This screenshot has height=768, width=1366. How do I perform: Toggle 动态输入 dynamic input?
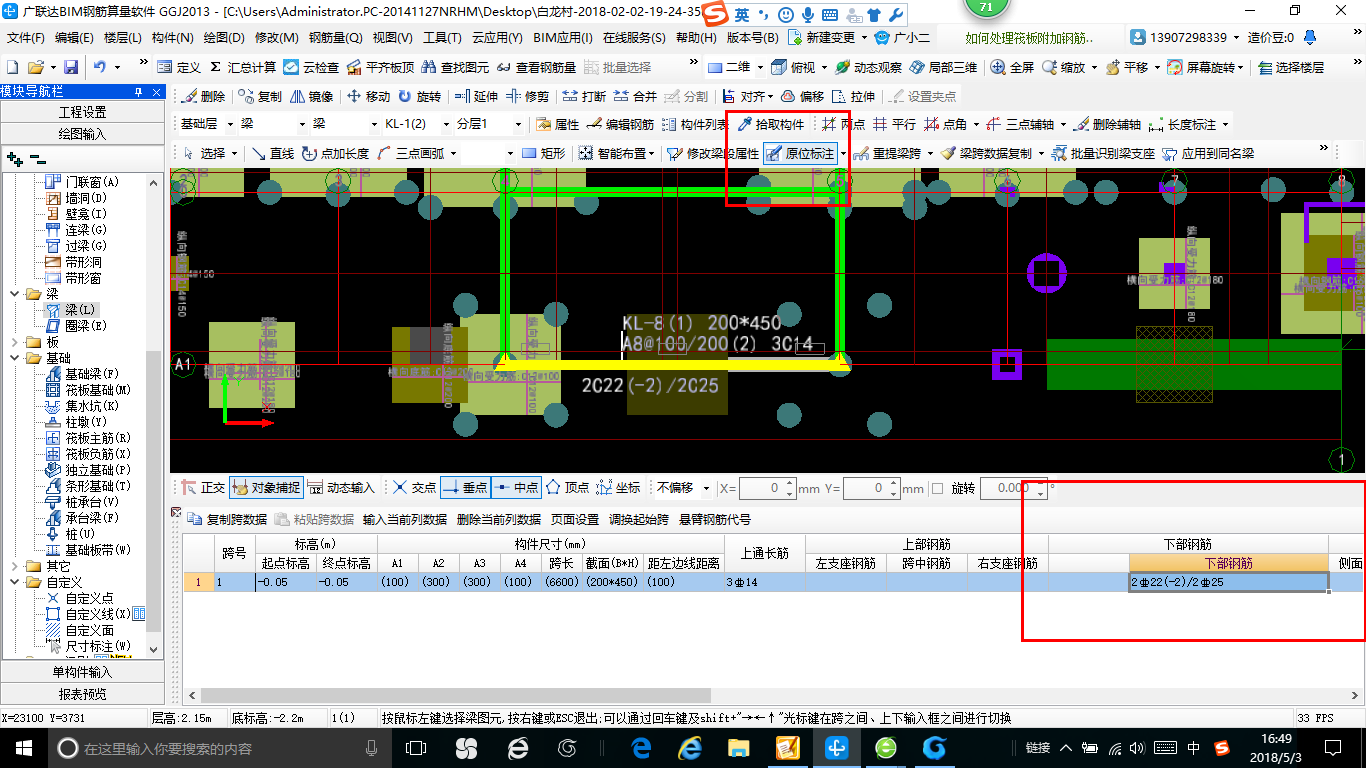pos(340,488)
